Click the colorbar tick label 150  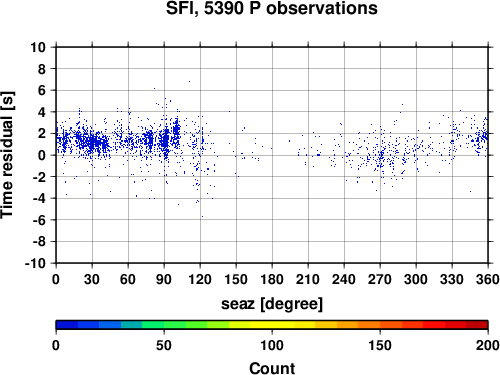point(380,345)
